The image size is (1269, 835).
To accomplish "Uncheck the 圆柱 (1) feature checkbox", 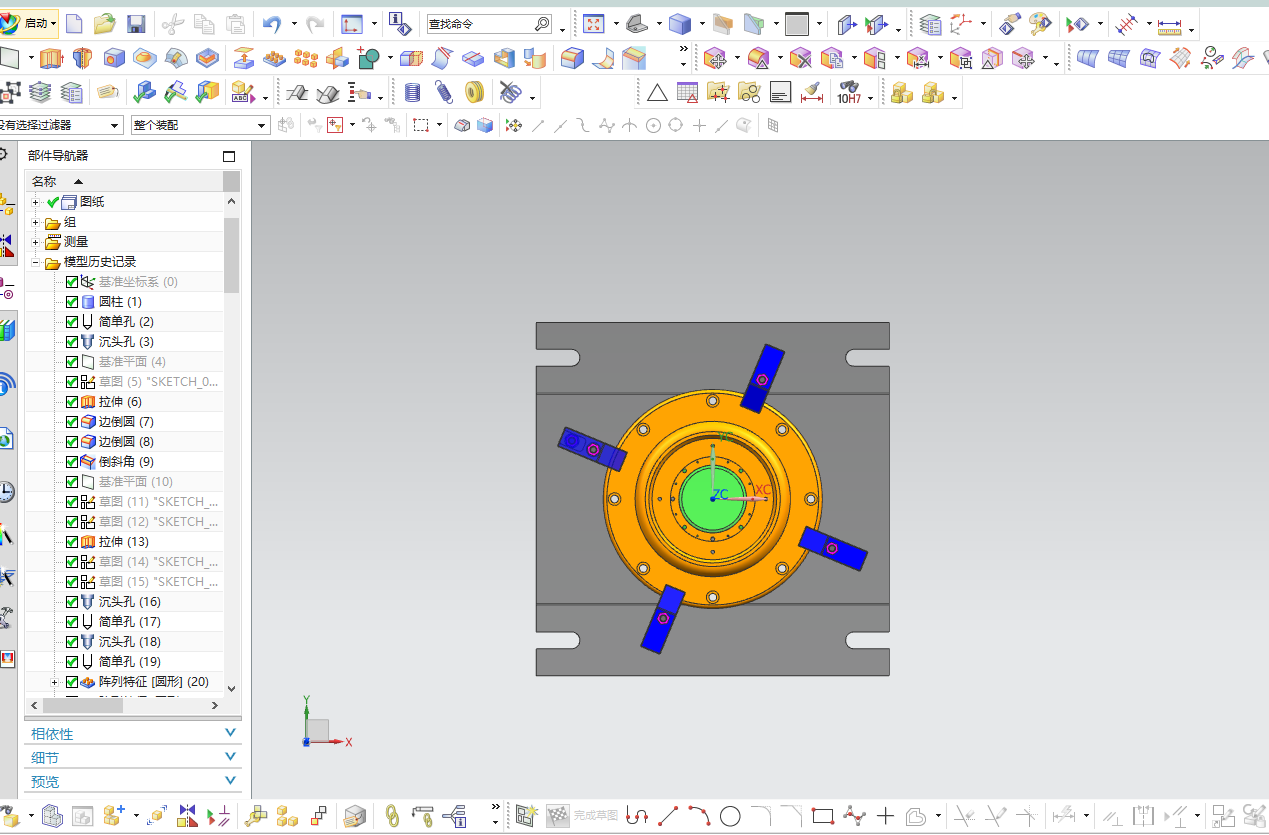I will pyautogui.click(x=72, y=302).
